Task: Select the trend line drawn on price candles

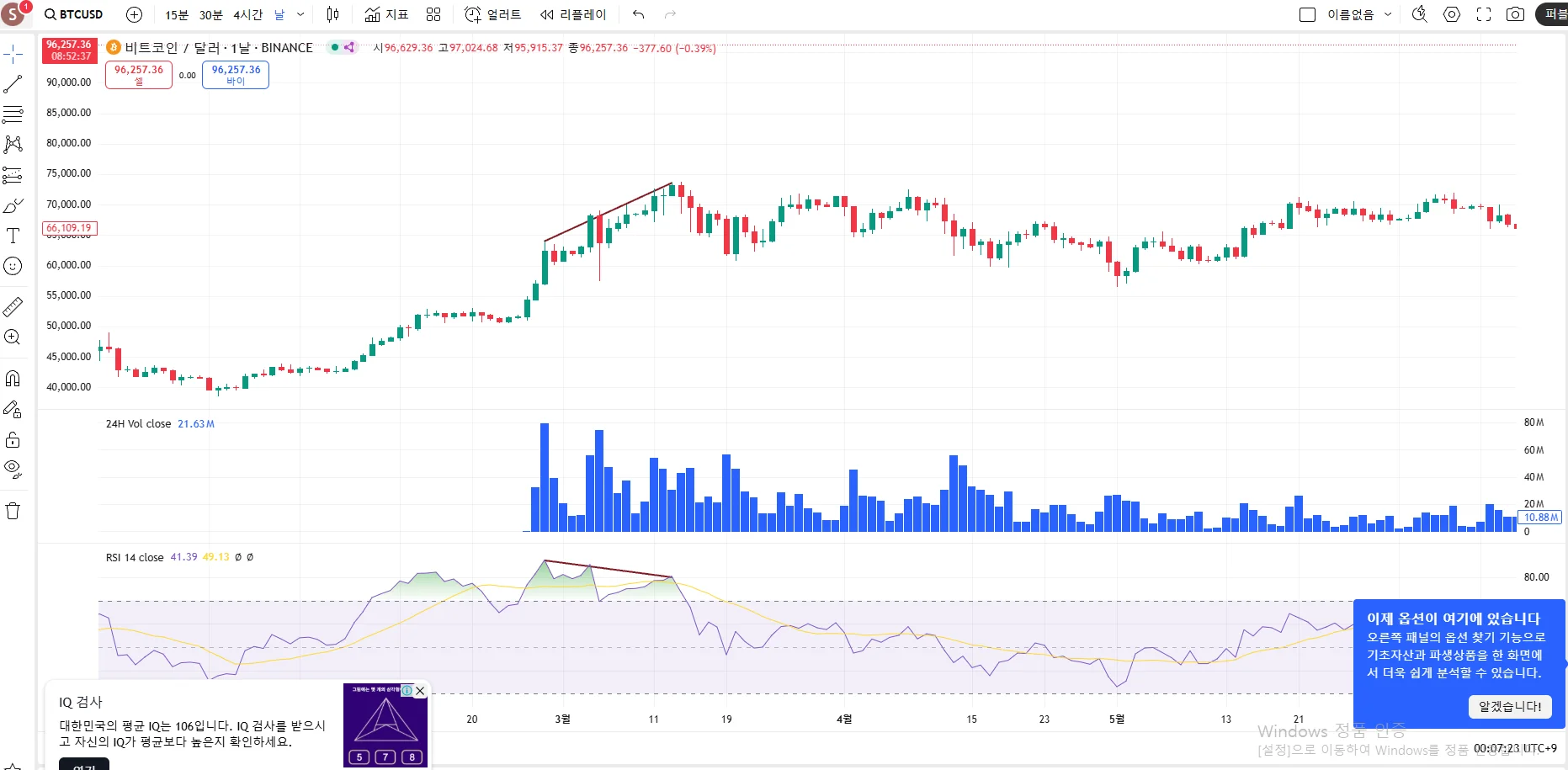Action: click(x=608, y=212)
